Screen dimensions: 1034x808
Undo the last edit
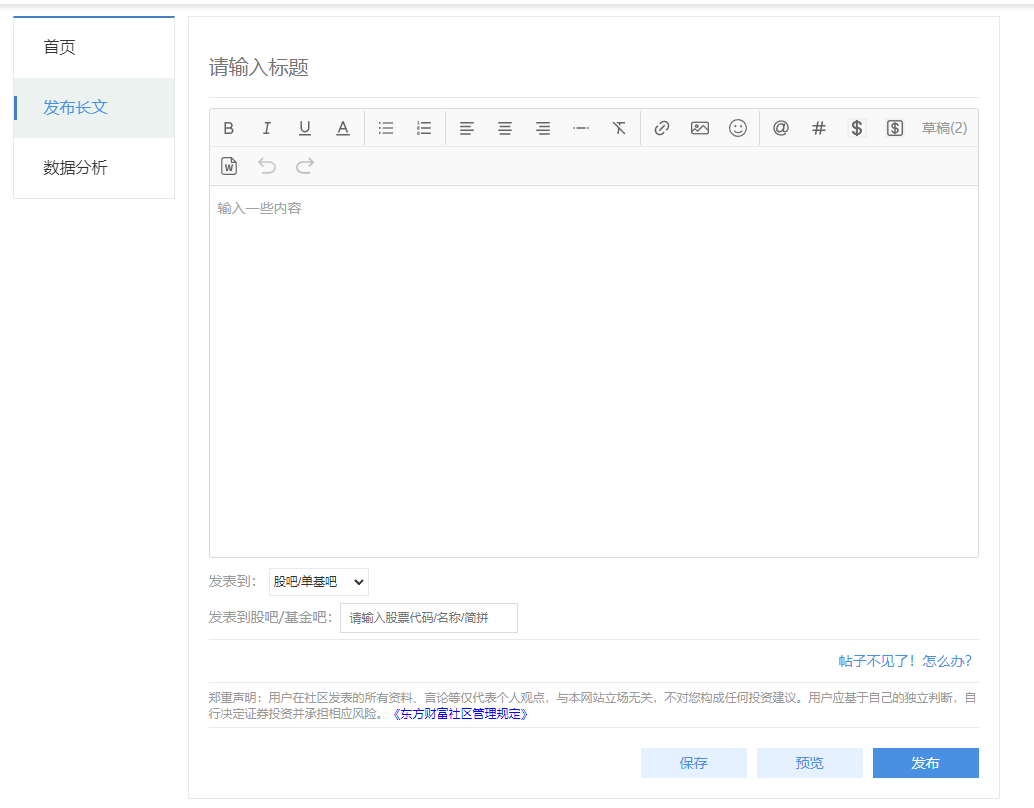[x=266, y=166]
